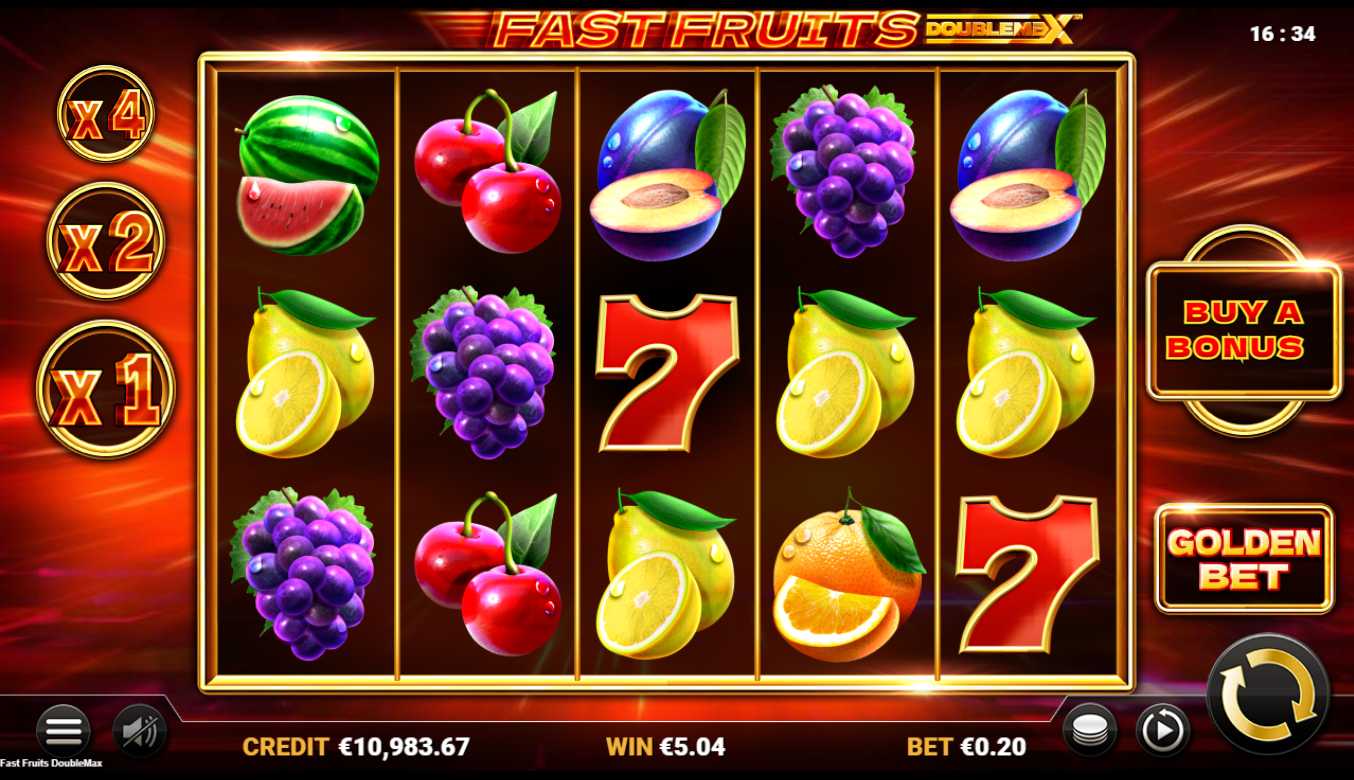Click the watermelon symbol on the first reel
The height and width of the screenshot is (780, 1354).
click(308, 174)
